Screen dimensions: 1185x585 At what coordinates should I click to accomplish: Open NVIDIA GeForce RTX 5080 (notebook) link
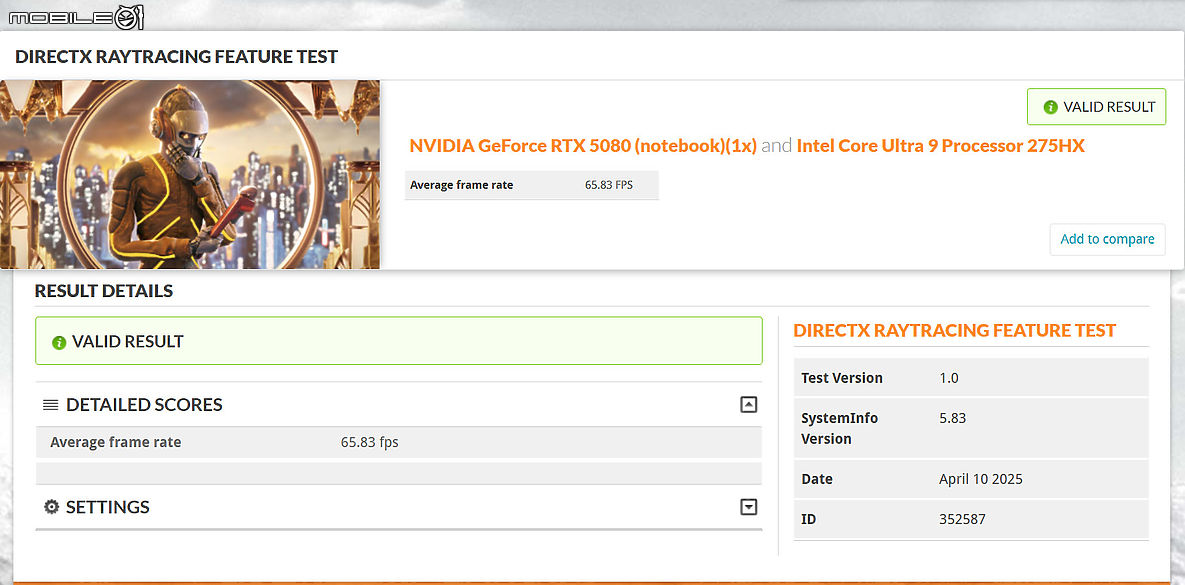[583, 146]
